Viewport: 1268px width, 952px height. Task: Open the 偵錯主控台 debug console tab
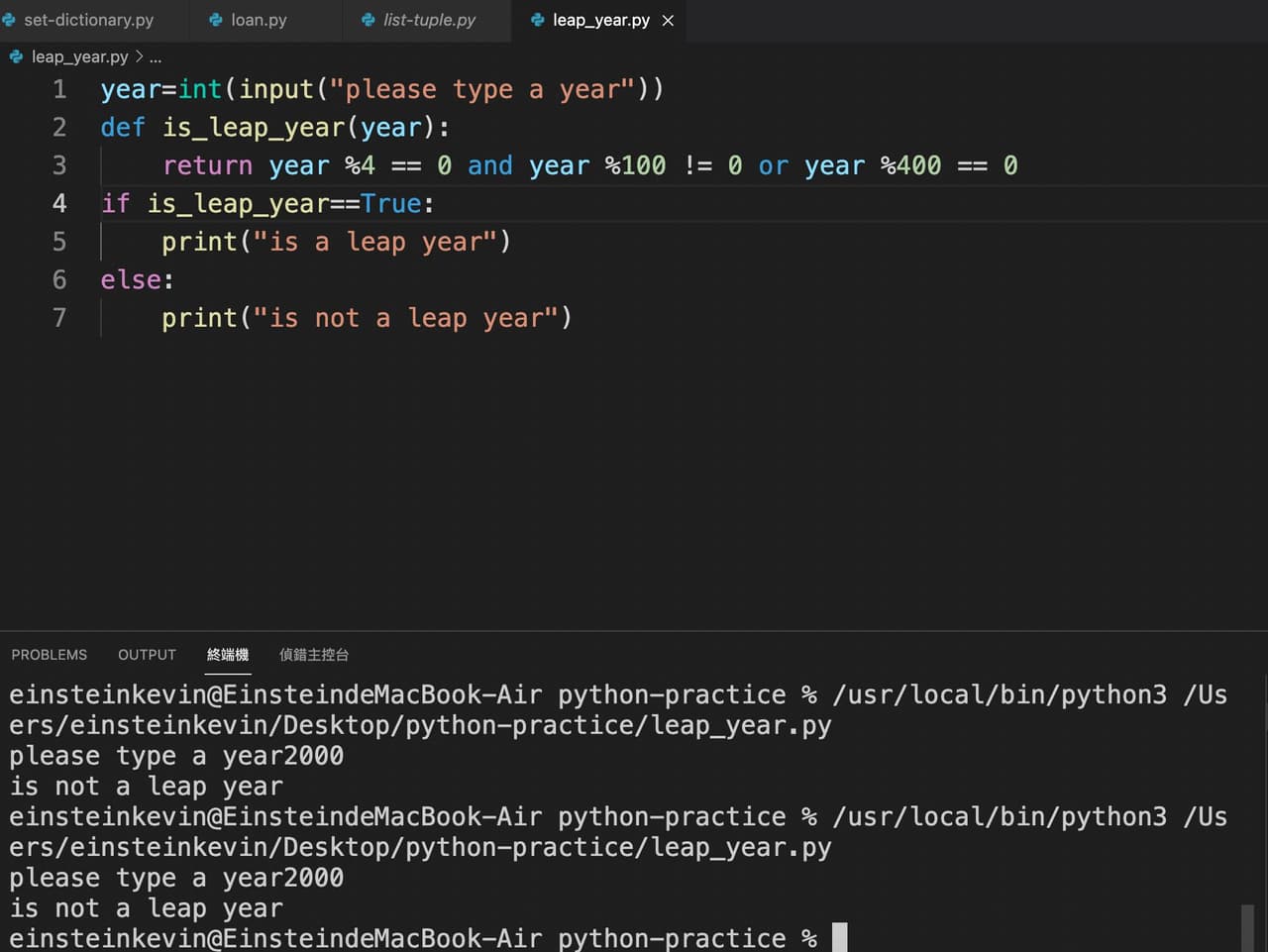pos(314,655)
